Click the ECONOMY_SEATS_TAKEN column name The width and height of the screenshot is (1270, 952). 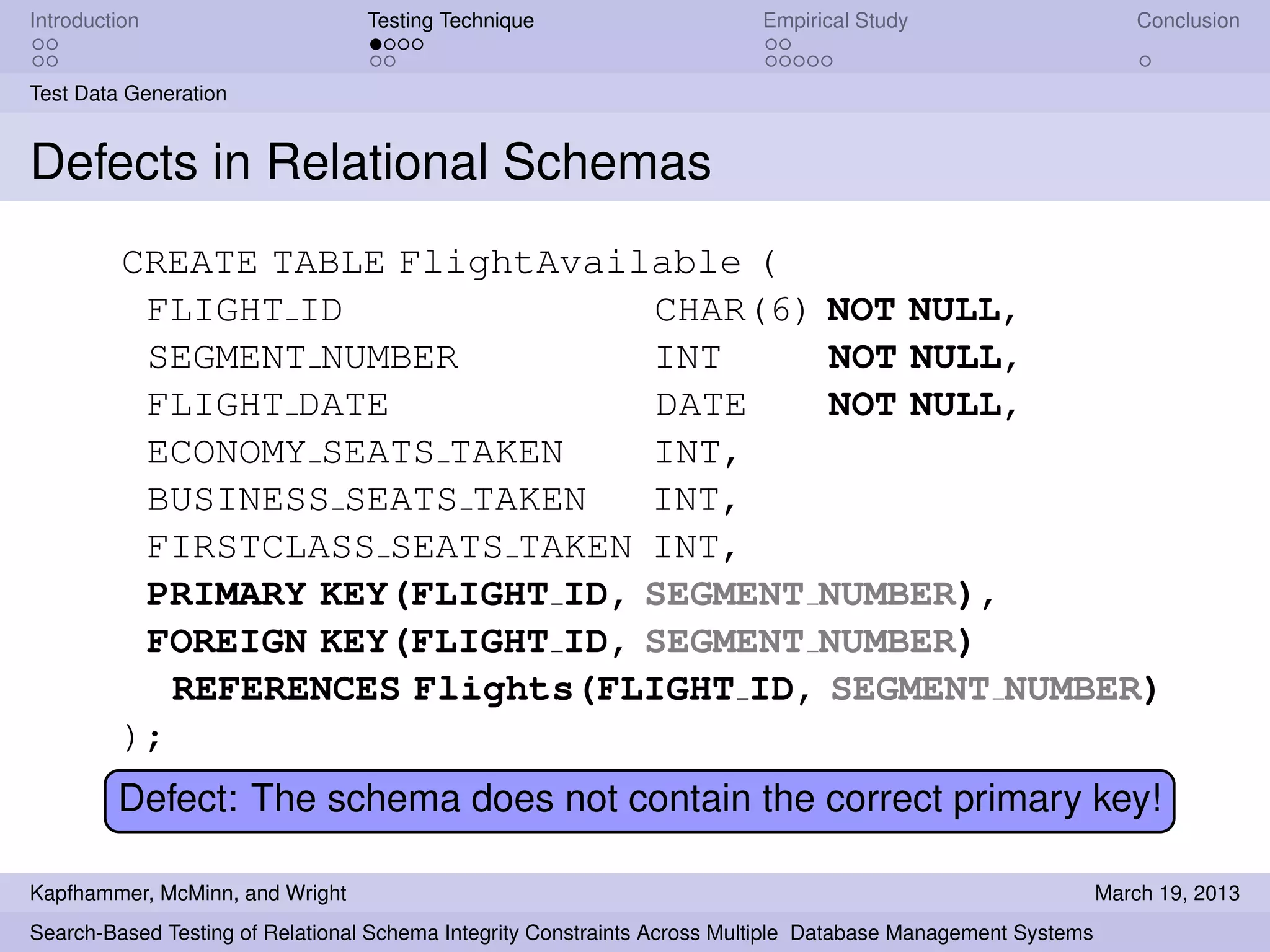355,453
